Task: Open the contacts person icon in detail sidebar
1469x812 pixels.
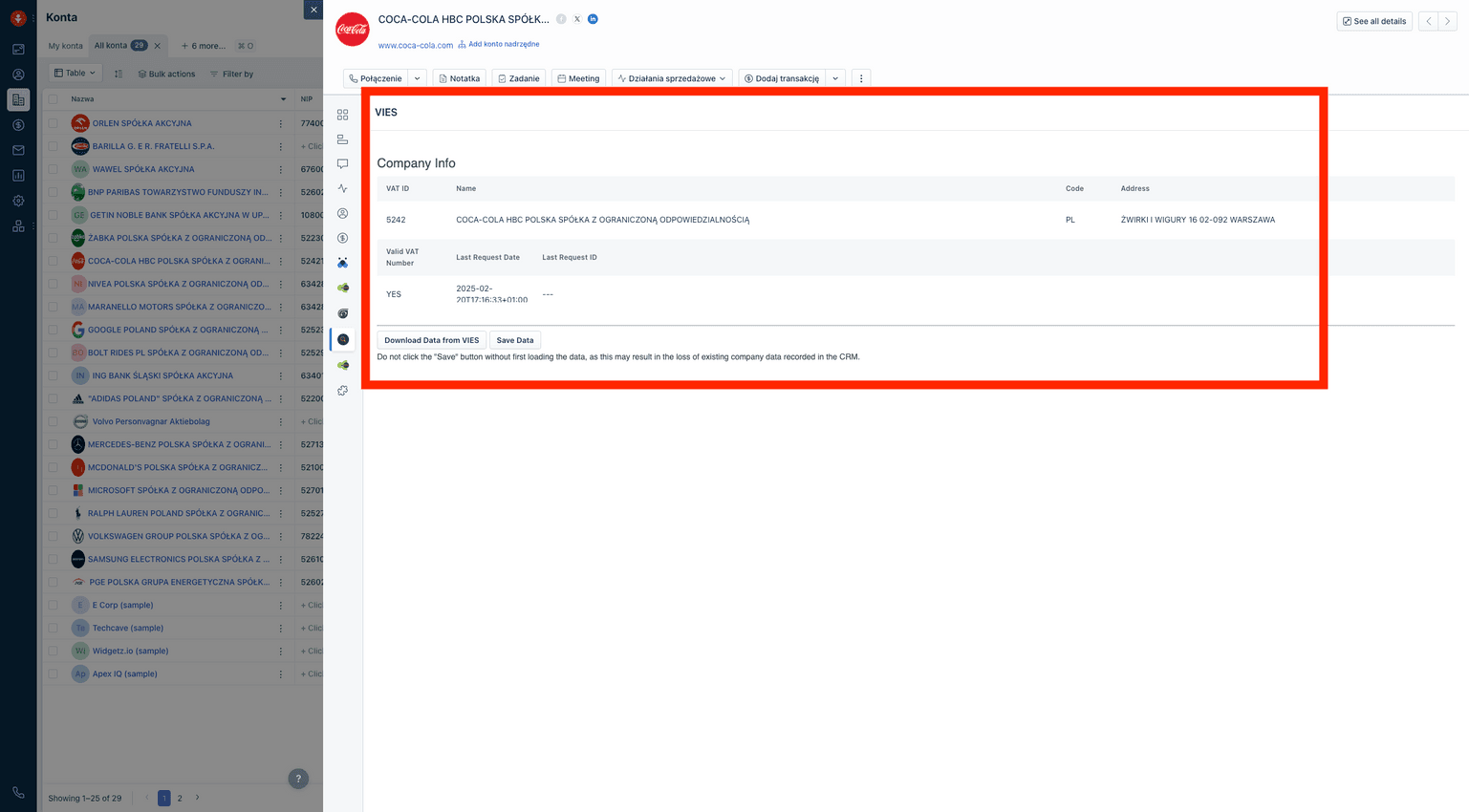Action: (342, 214)
